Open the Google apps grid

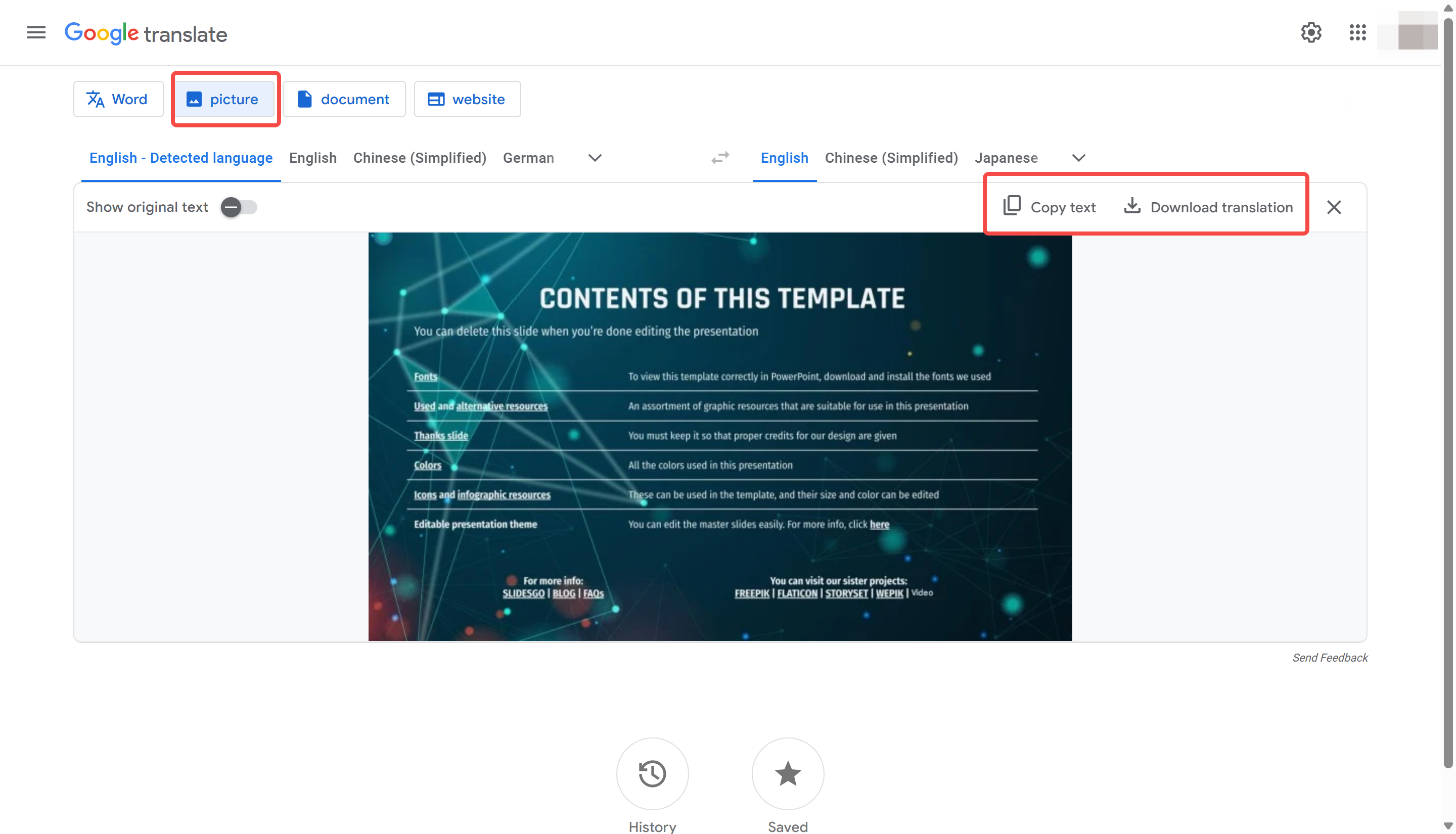pyautogui.click(x=1357, y=33)
